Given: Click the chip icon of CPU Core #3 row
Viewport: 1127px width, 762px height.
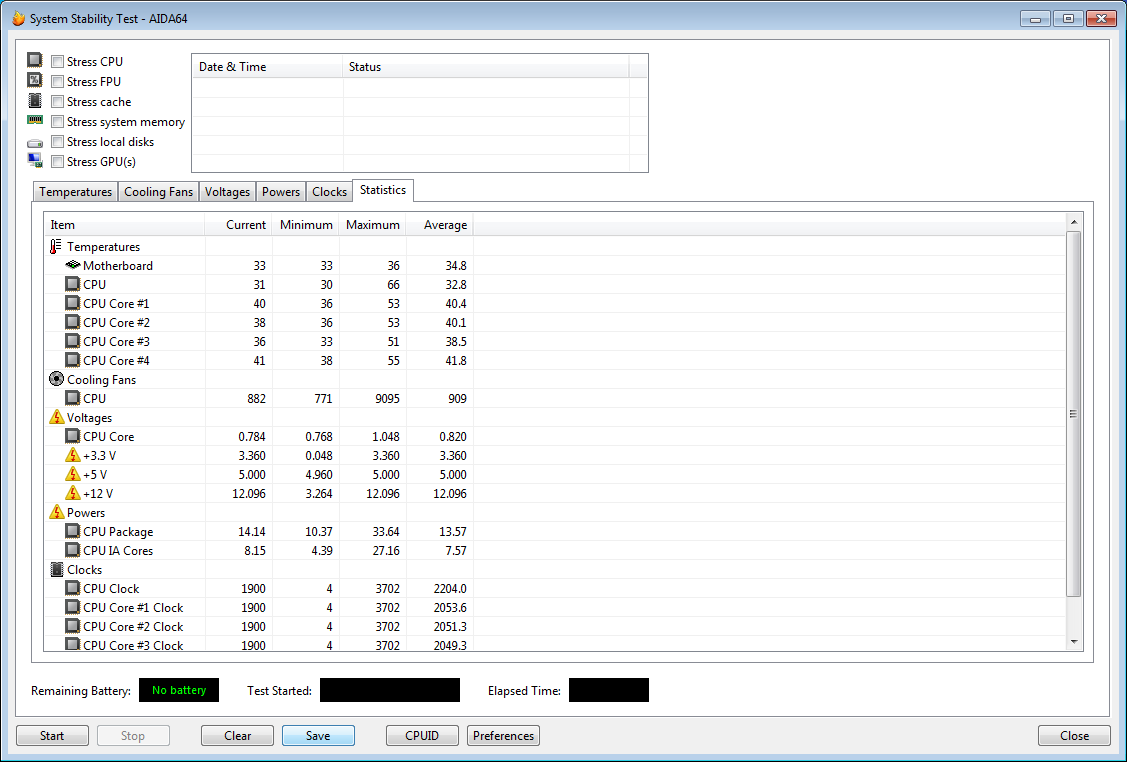Looking at the screenshot, I should 73,341.
